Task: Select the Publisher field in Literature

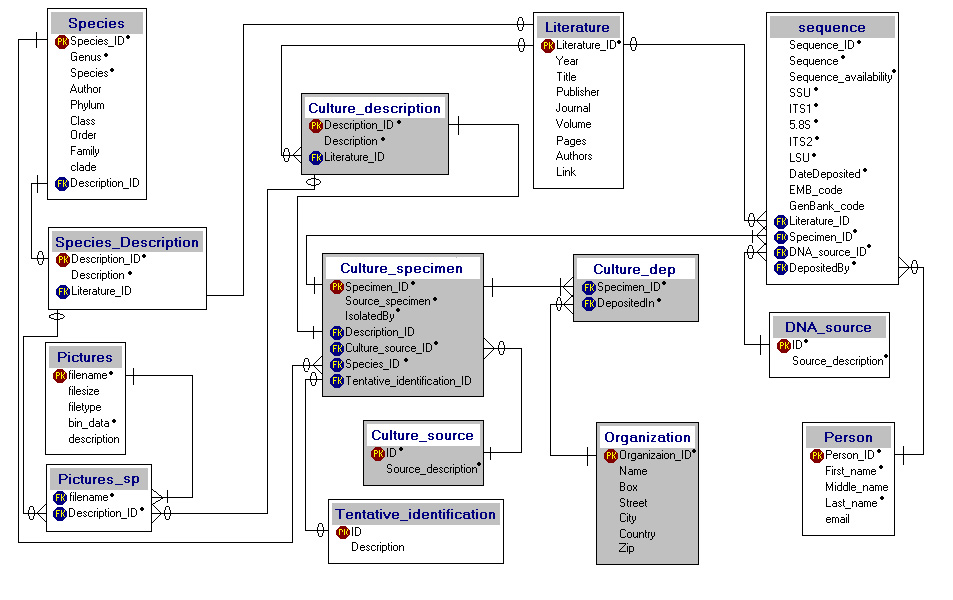Action: [x=577, y=92]
